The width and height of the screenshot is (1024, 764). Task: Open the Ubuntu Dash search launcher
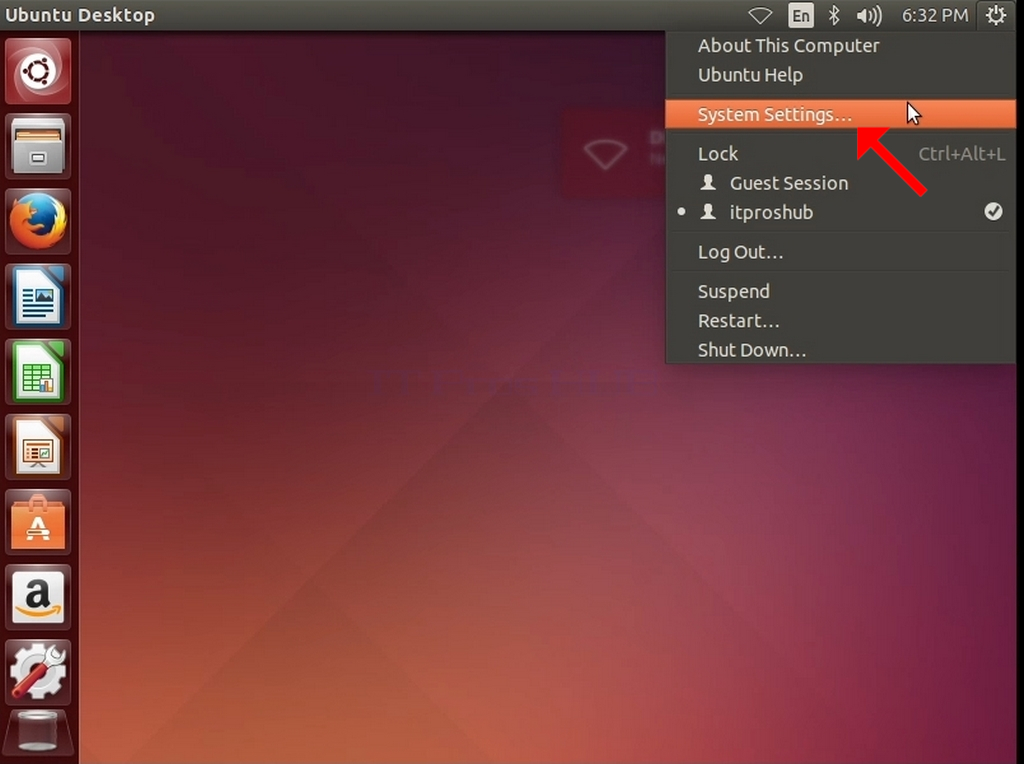point(38,71)
